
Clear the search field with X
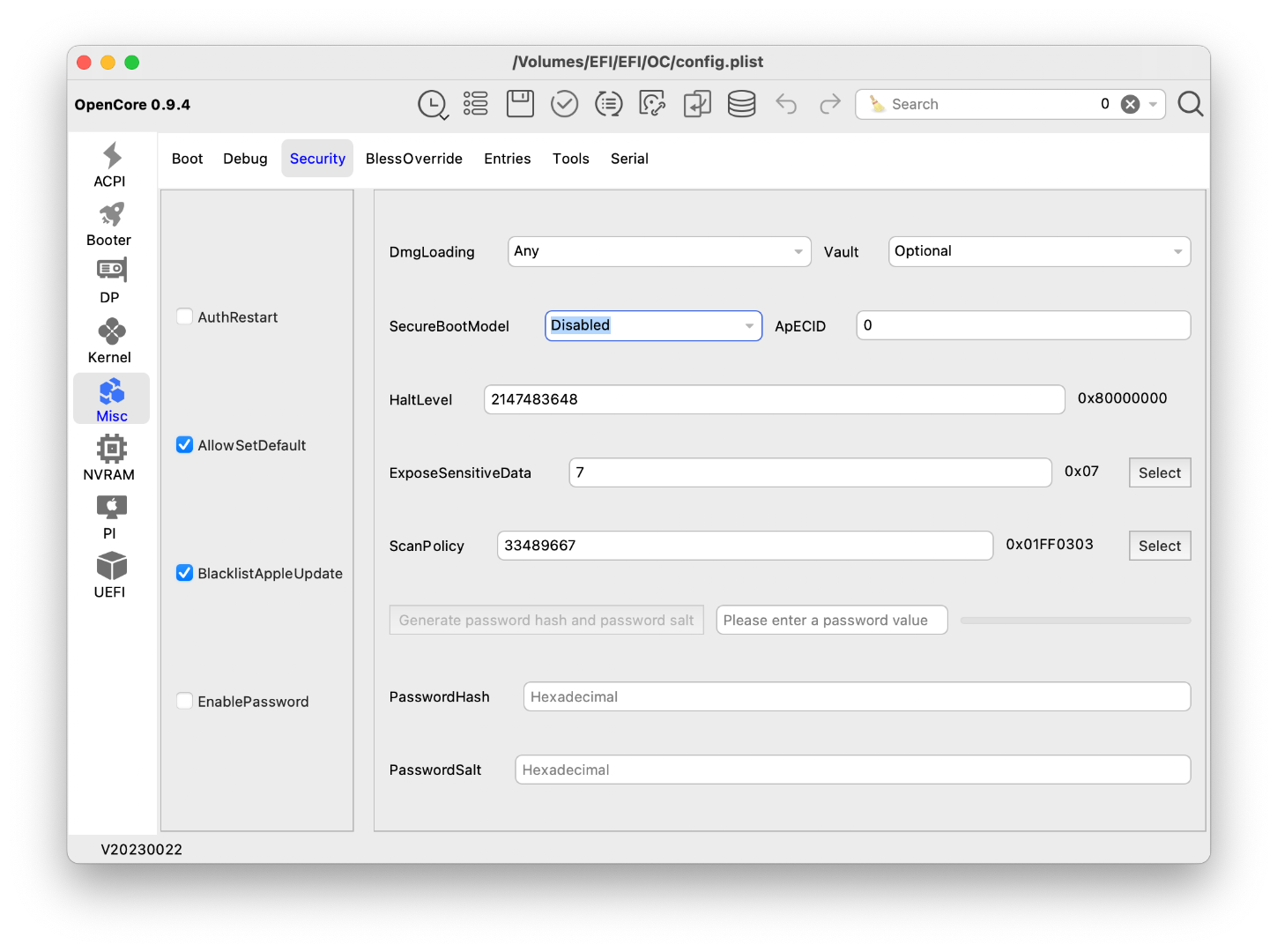tap(1130, 104)
